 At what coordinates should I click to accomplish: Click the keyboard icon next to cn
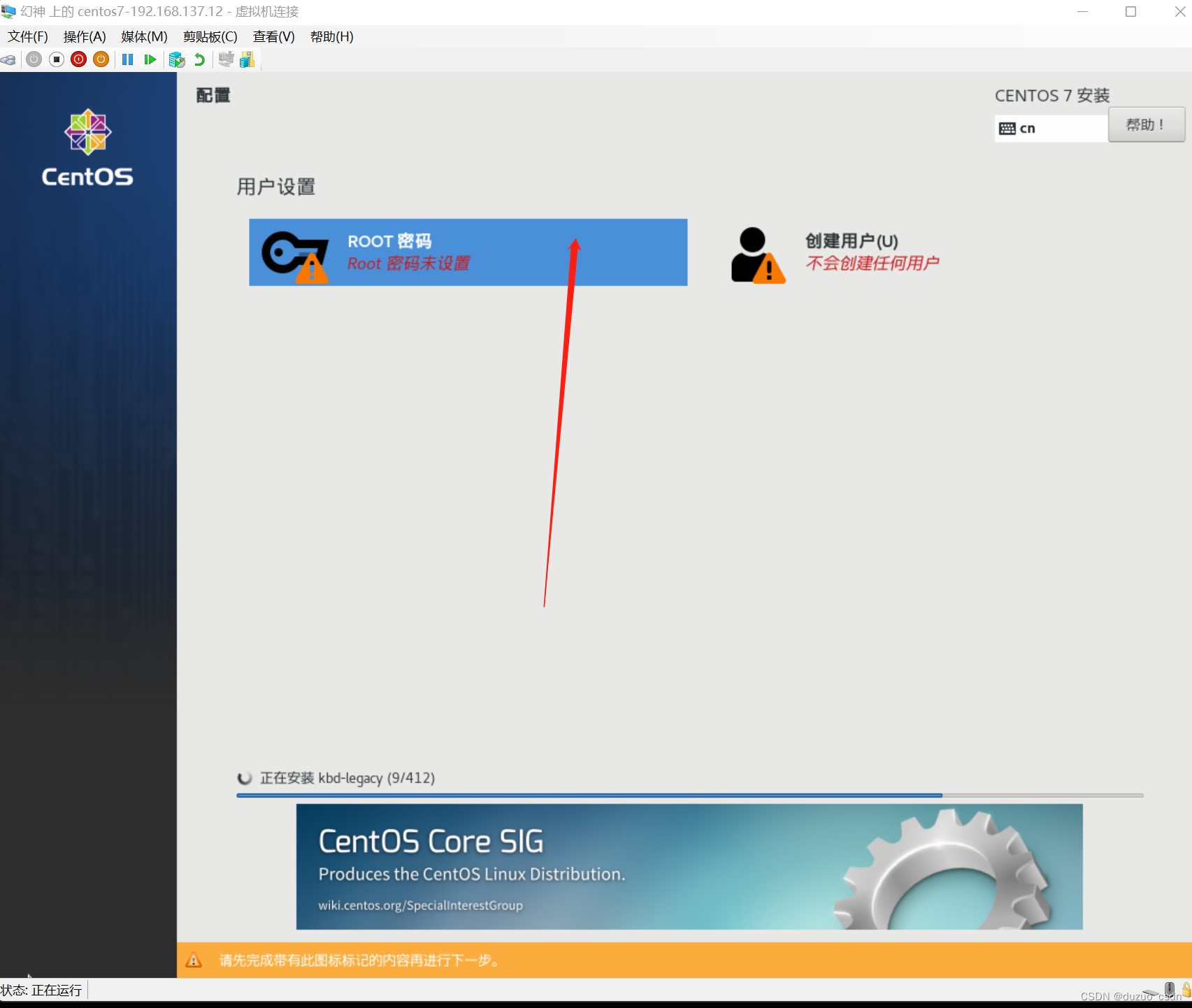pos(1007,129)
